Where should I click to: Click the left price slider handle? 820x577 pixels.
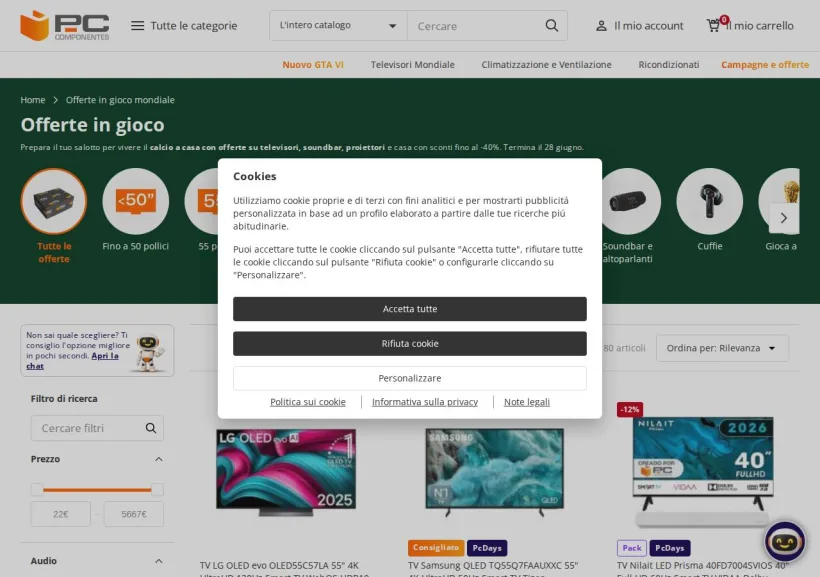pos(37,490)
